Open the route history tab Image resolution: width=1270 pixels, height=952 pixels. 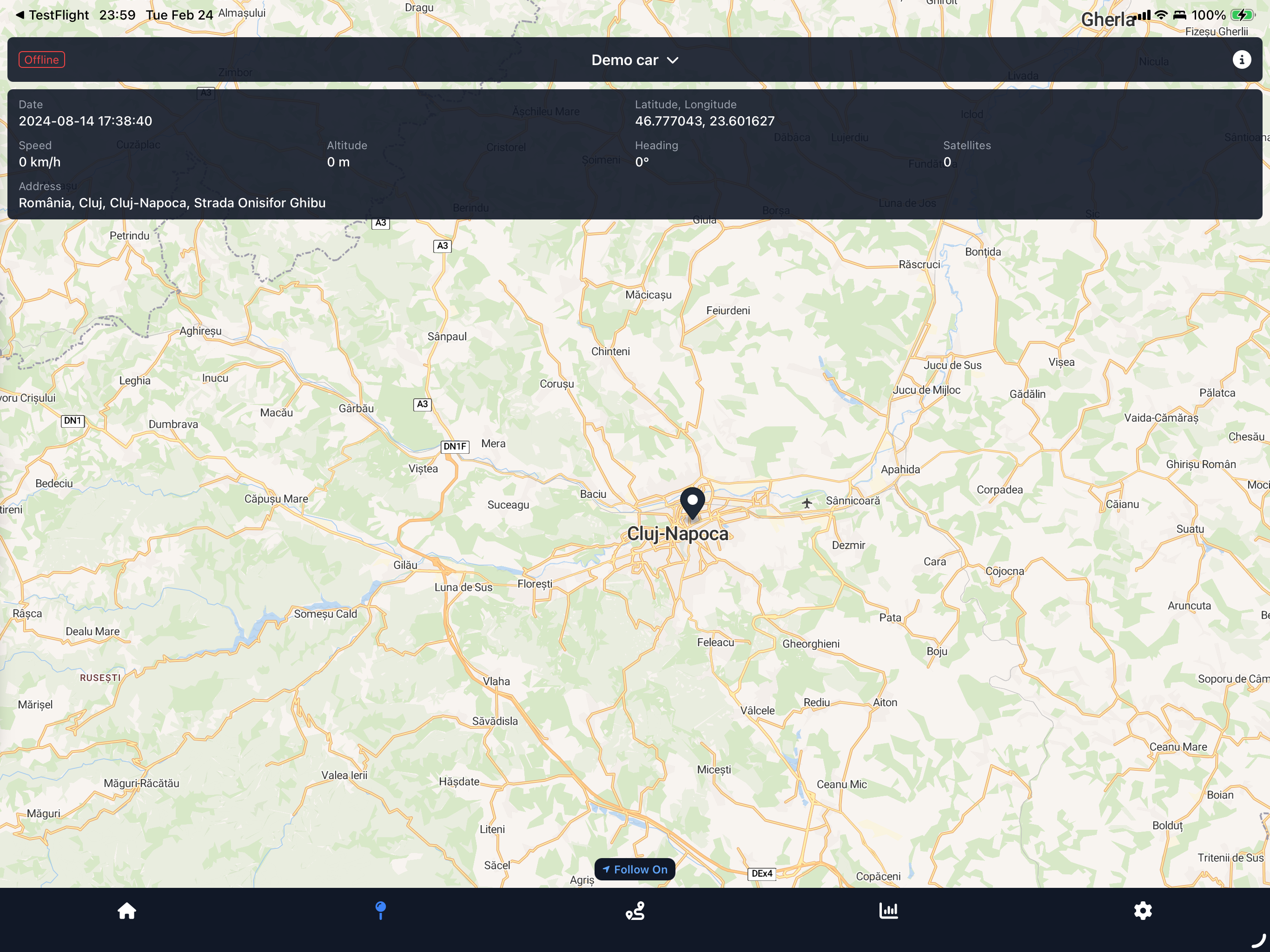click(x=635, y=911)
